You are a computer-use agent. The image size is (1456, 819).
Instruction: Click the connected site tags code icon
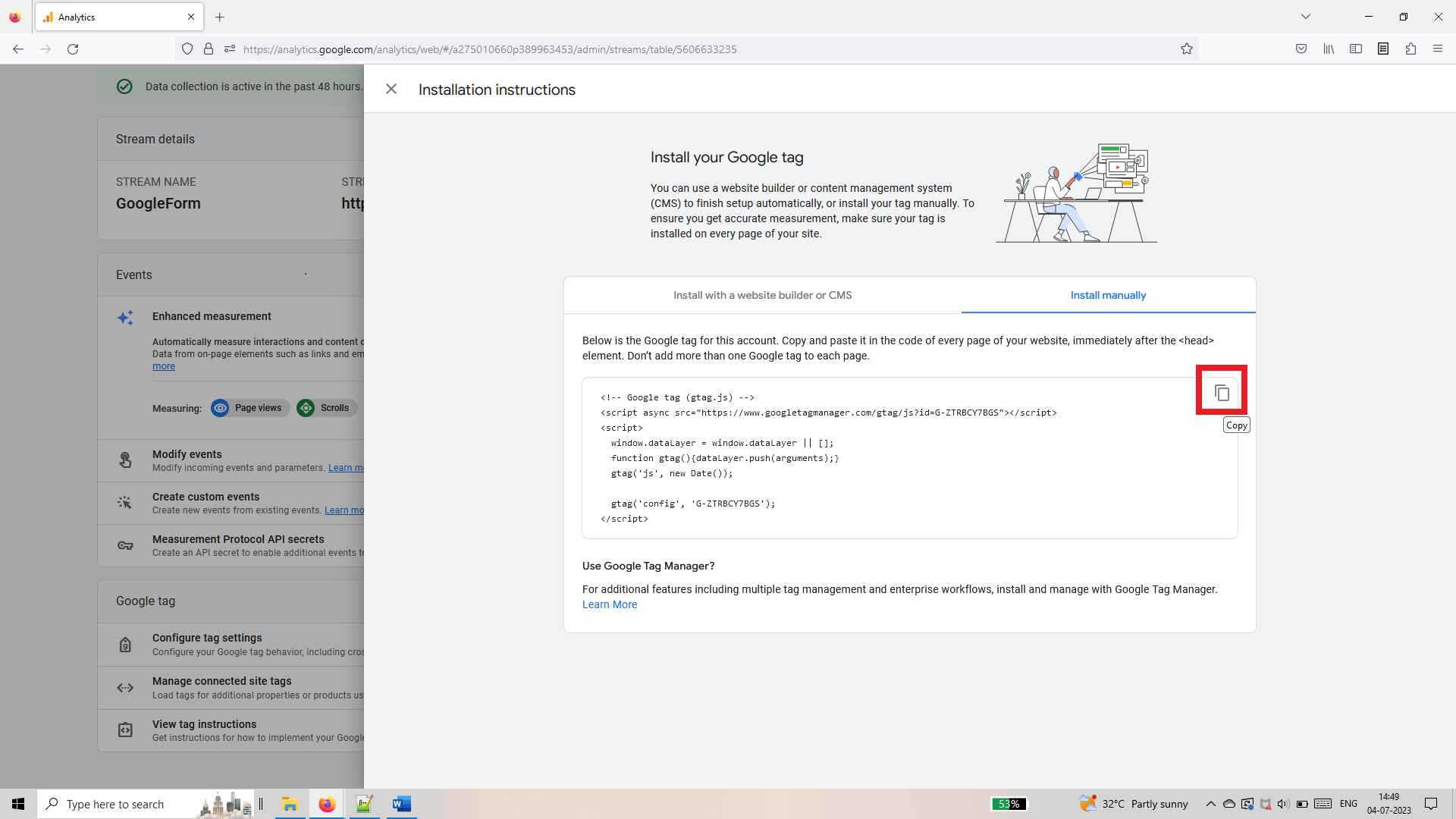(x=125, y=688)
